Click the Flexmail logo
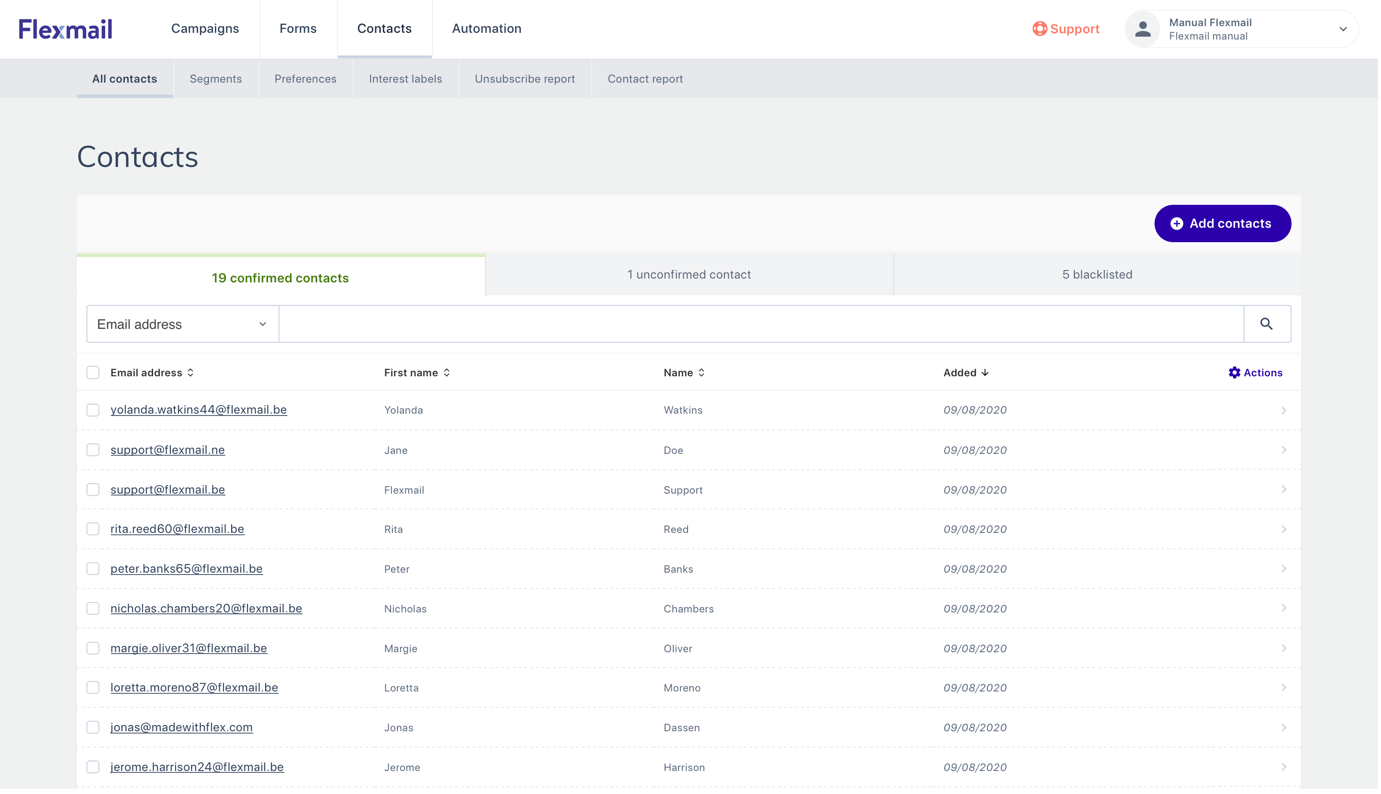 pyautogui.click(x=65, y=28)
